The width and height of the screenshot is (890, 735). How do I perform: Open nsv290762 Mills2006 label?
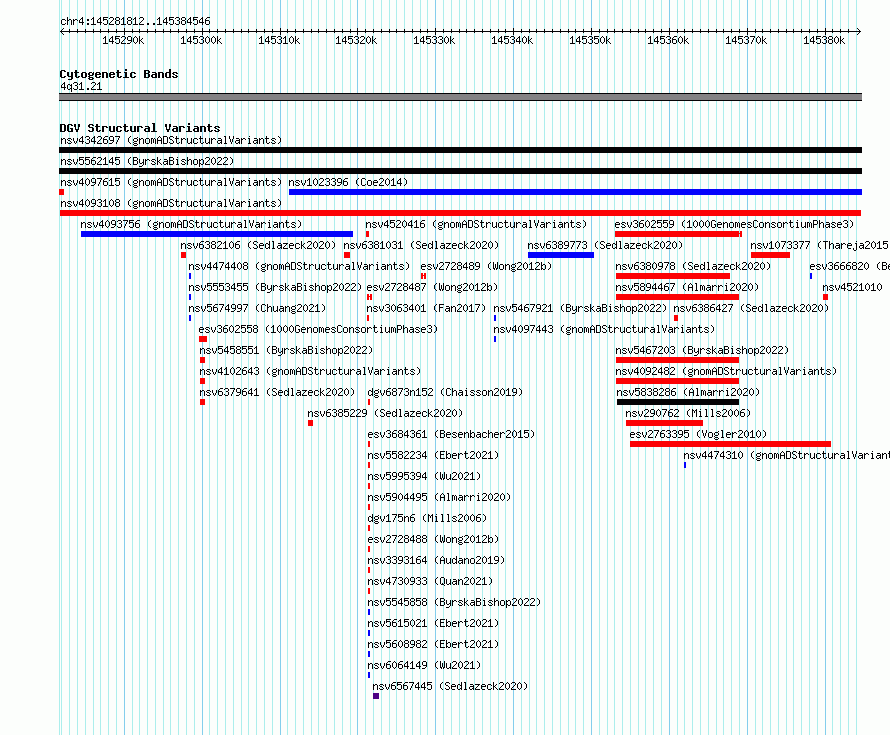click(688, 413)
